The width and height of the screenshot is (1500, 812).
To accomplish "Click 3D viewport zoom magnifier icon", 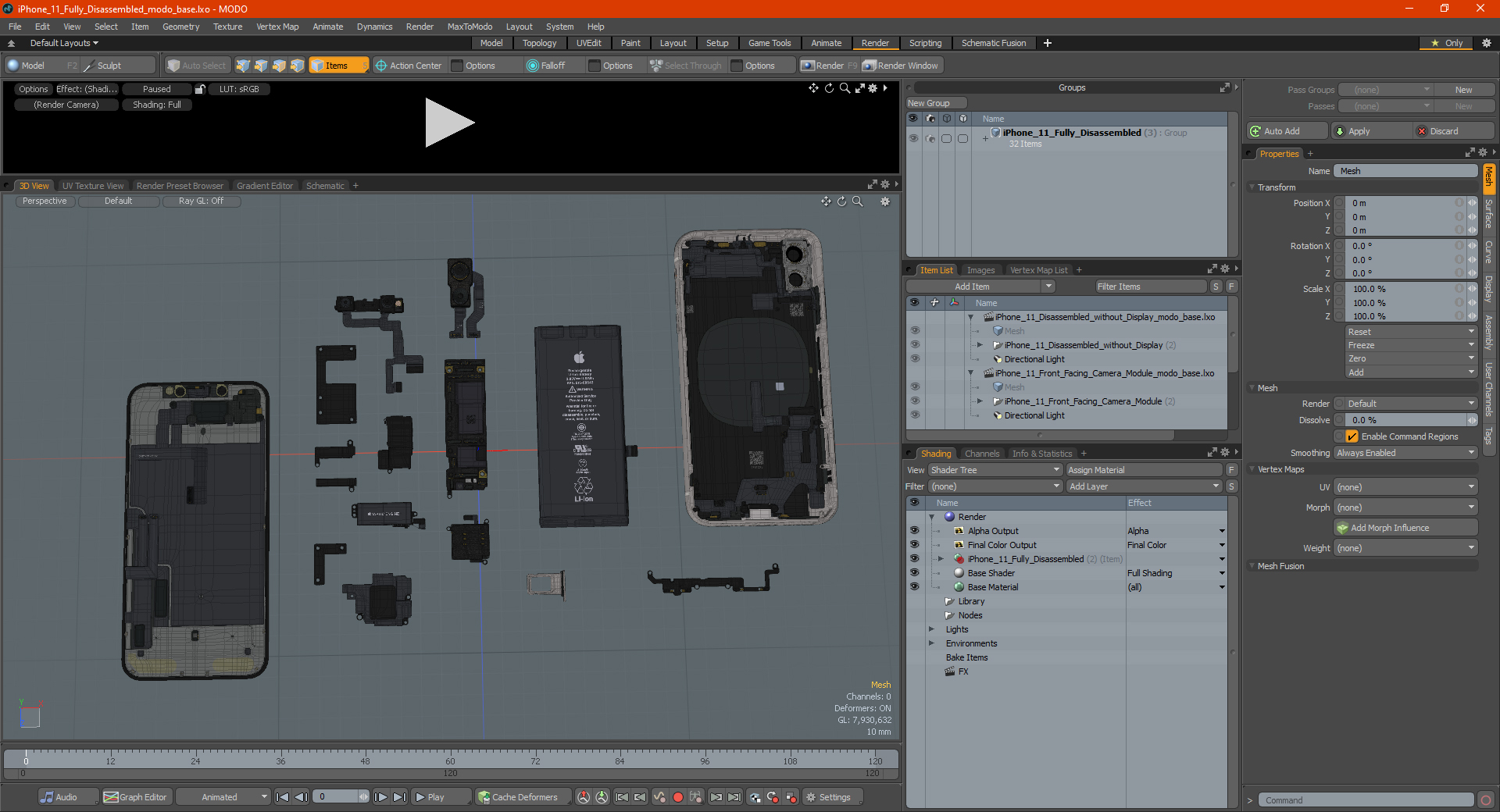I will click(857, 201).
